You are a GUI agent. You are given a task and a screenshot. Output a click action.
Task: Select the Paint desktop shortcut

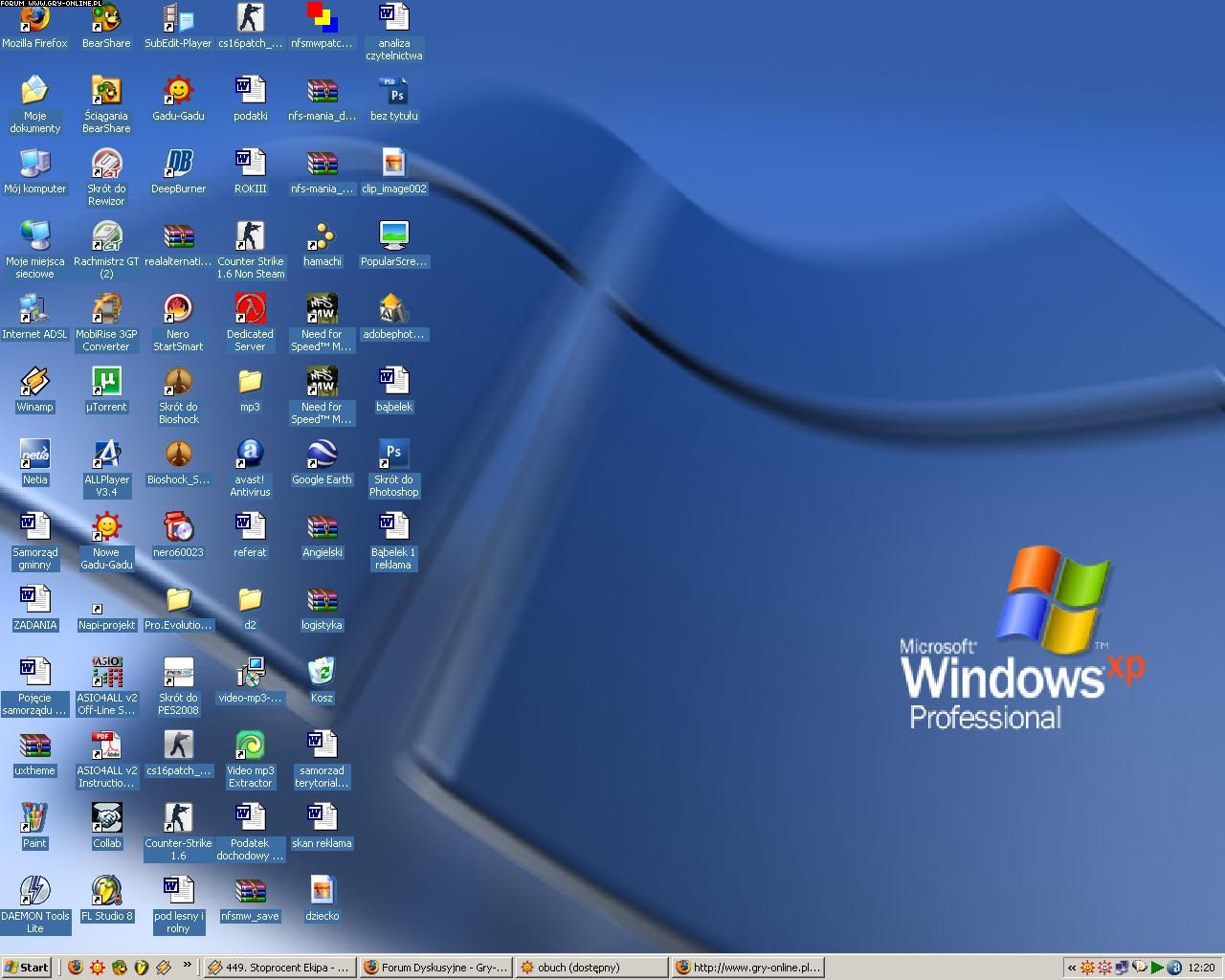click(34, 826)
